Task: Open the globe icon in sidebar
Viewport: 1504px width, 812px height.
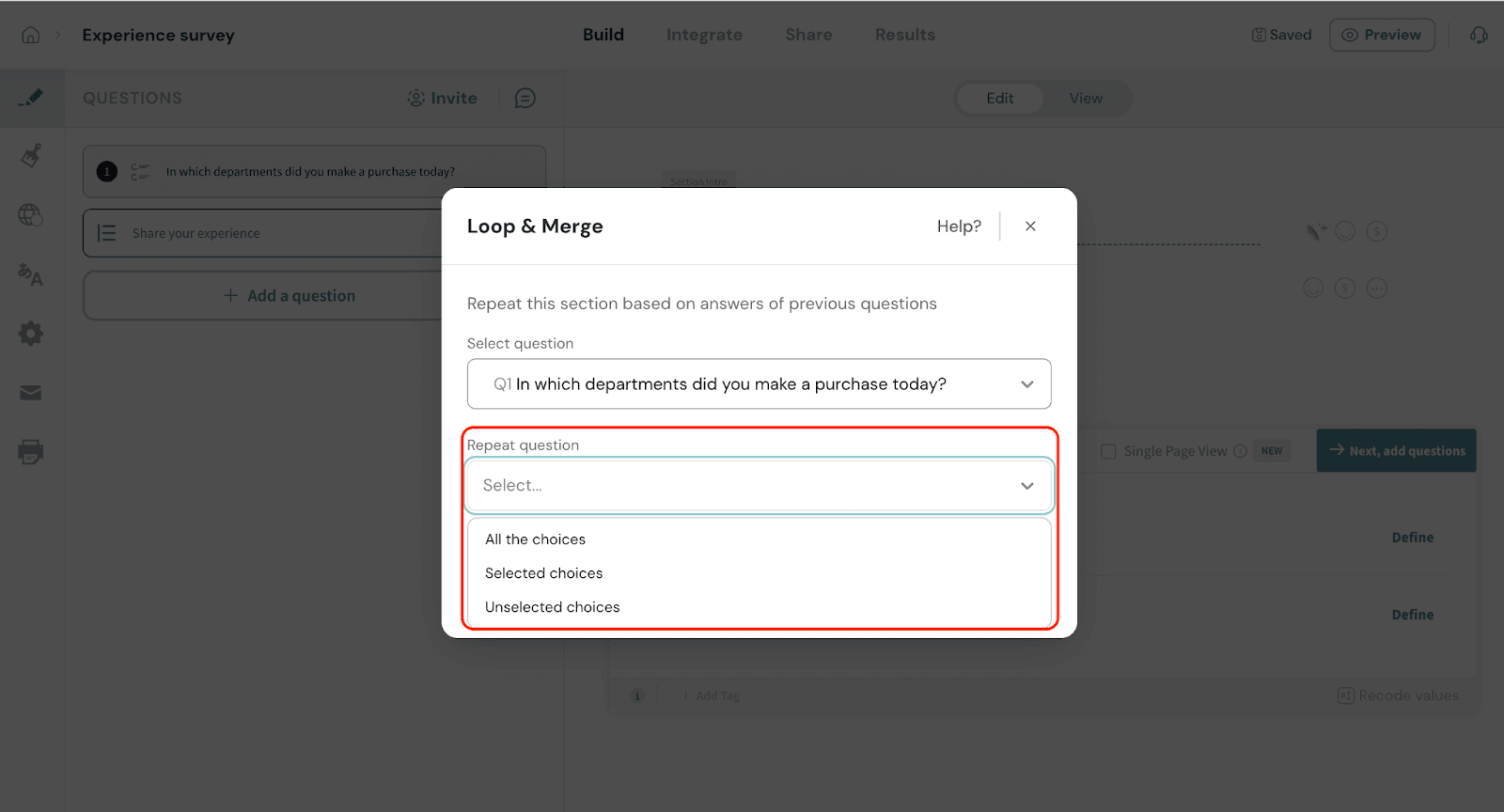Action: pos(31,215)
